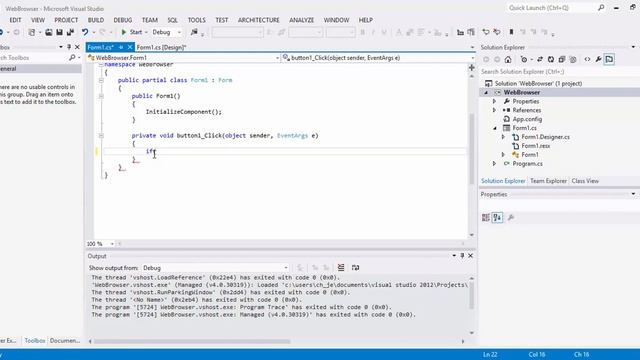The width and height of the screenshot is (640, 360).
Task: Click the Undo arrow in toolbar
Action: click(x=85, y=32)
